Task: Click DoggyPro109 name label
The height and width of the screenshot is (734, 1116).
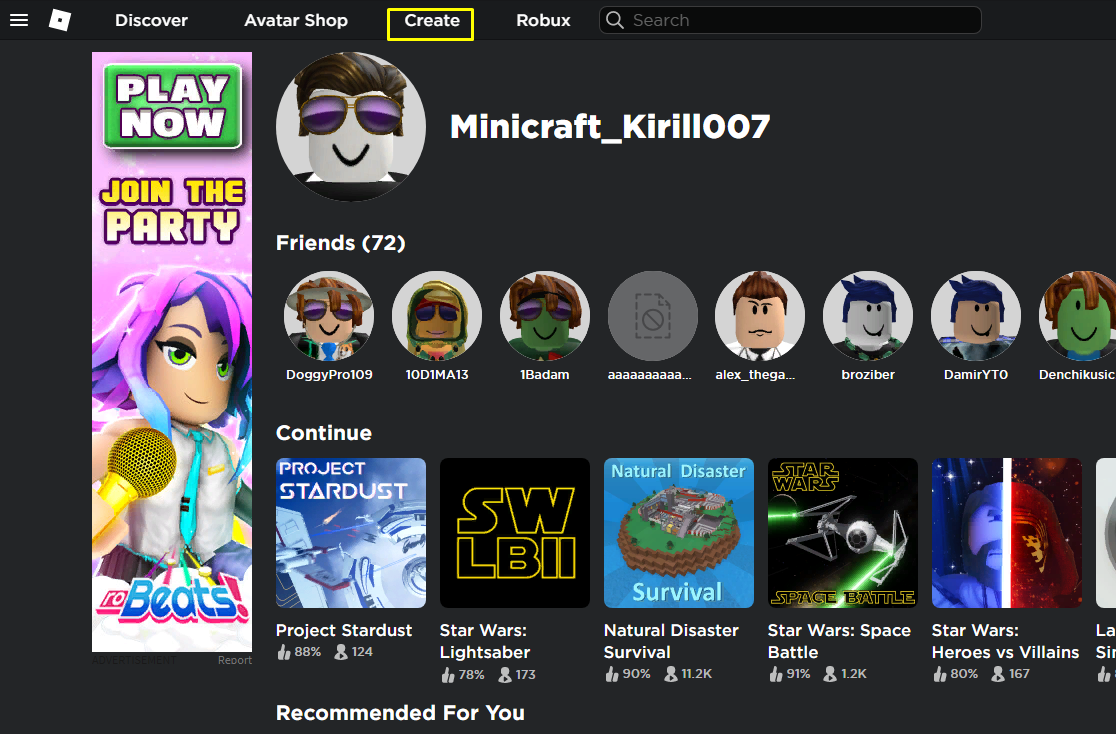Action: tap(329, 374)
